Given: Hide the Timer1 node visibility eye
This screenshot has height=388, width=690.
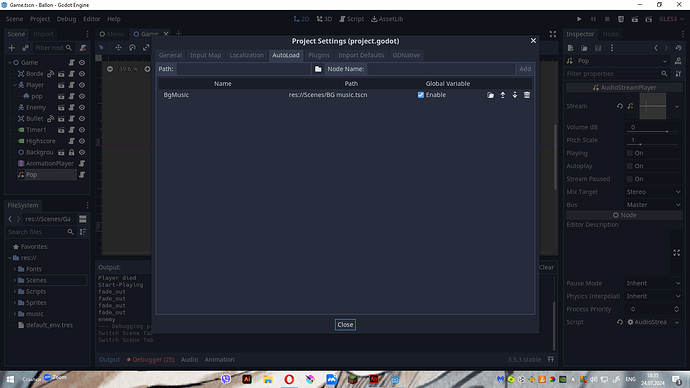Looking at the screenshot, I should (x=82, y=130).
